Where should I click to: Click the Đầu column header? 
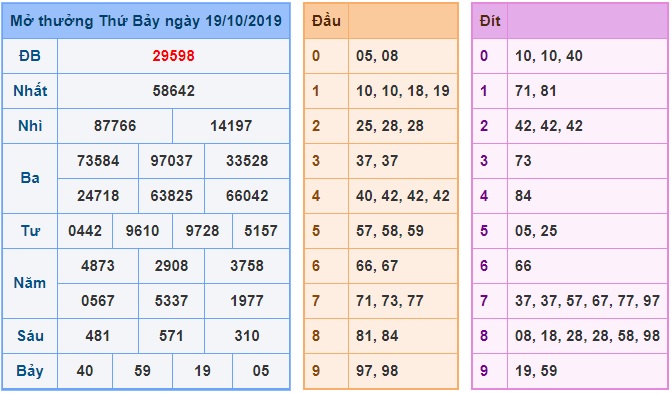[x=326, y=21]
